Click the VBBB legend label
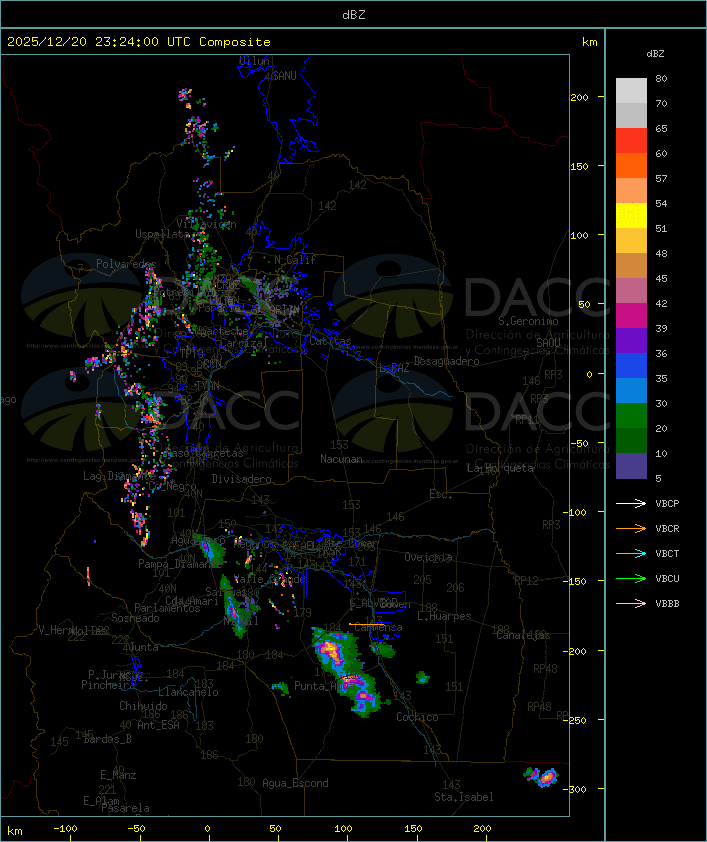 (667, 604)
